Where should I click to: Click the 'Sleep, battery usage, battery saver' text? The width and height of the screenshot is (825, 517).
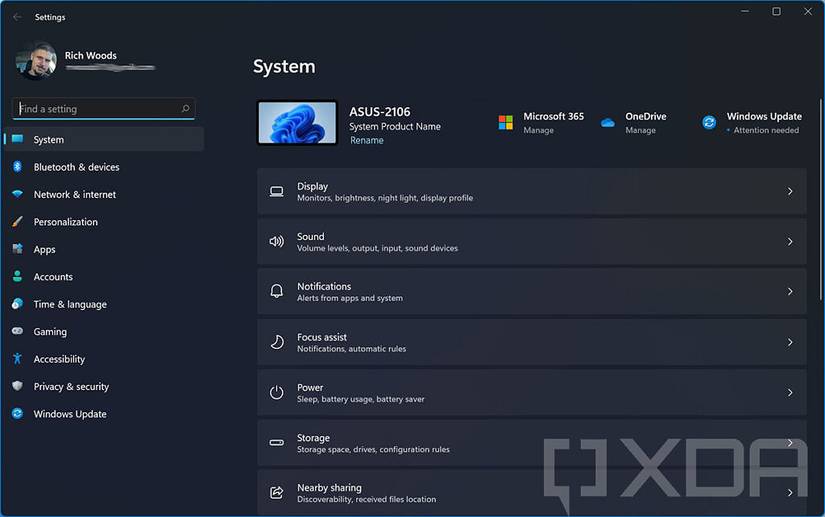[x=360, y=399]
